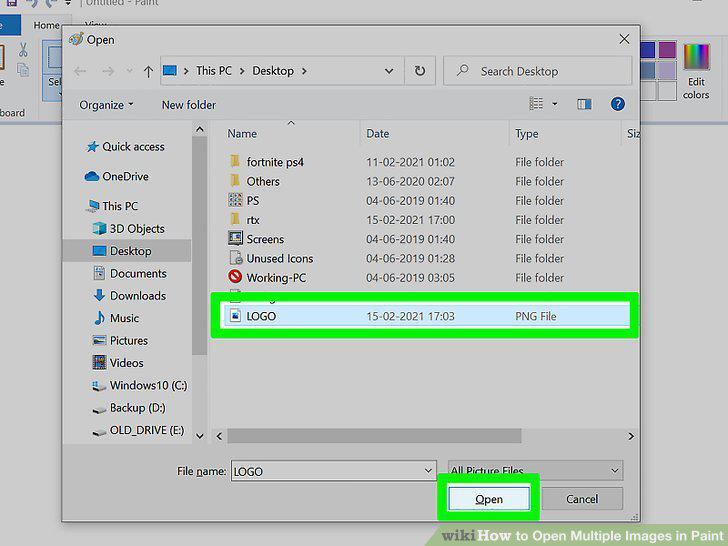
Task: Open recent locations dropdown arrow
Action: [130, 71]
